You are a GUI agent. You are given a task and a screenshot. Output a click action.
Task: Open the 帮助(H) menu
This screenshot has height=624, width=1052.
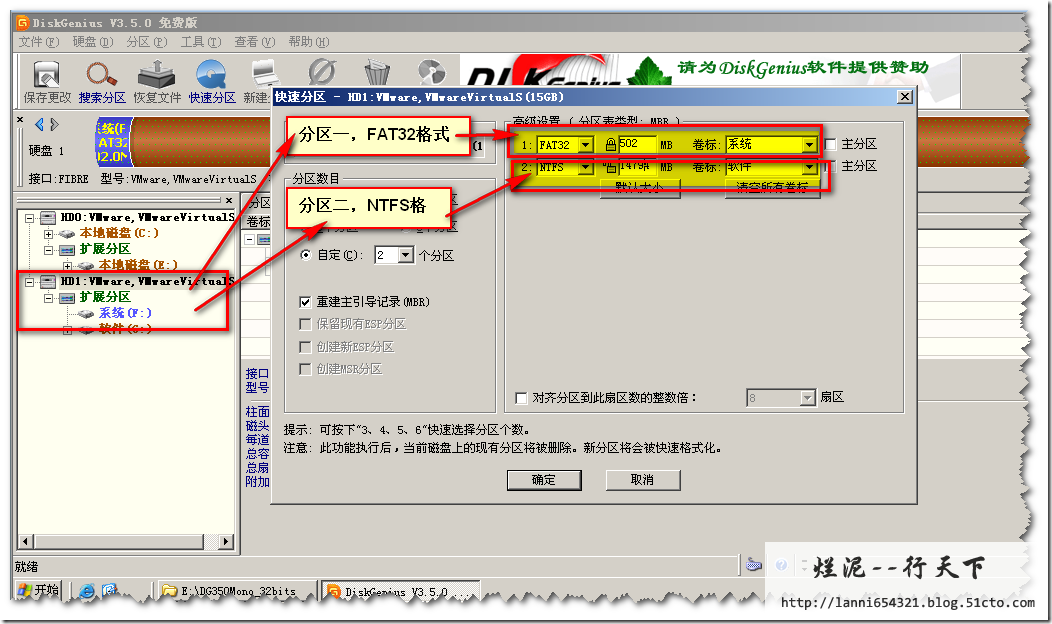click(309, 42)
